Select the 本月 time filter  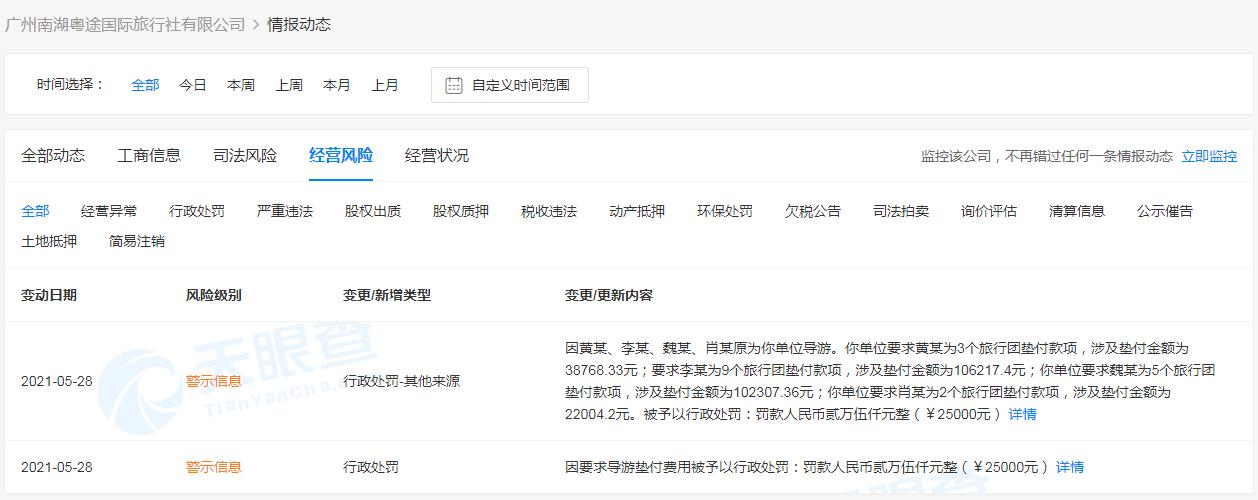click(337, 85)
